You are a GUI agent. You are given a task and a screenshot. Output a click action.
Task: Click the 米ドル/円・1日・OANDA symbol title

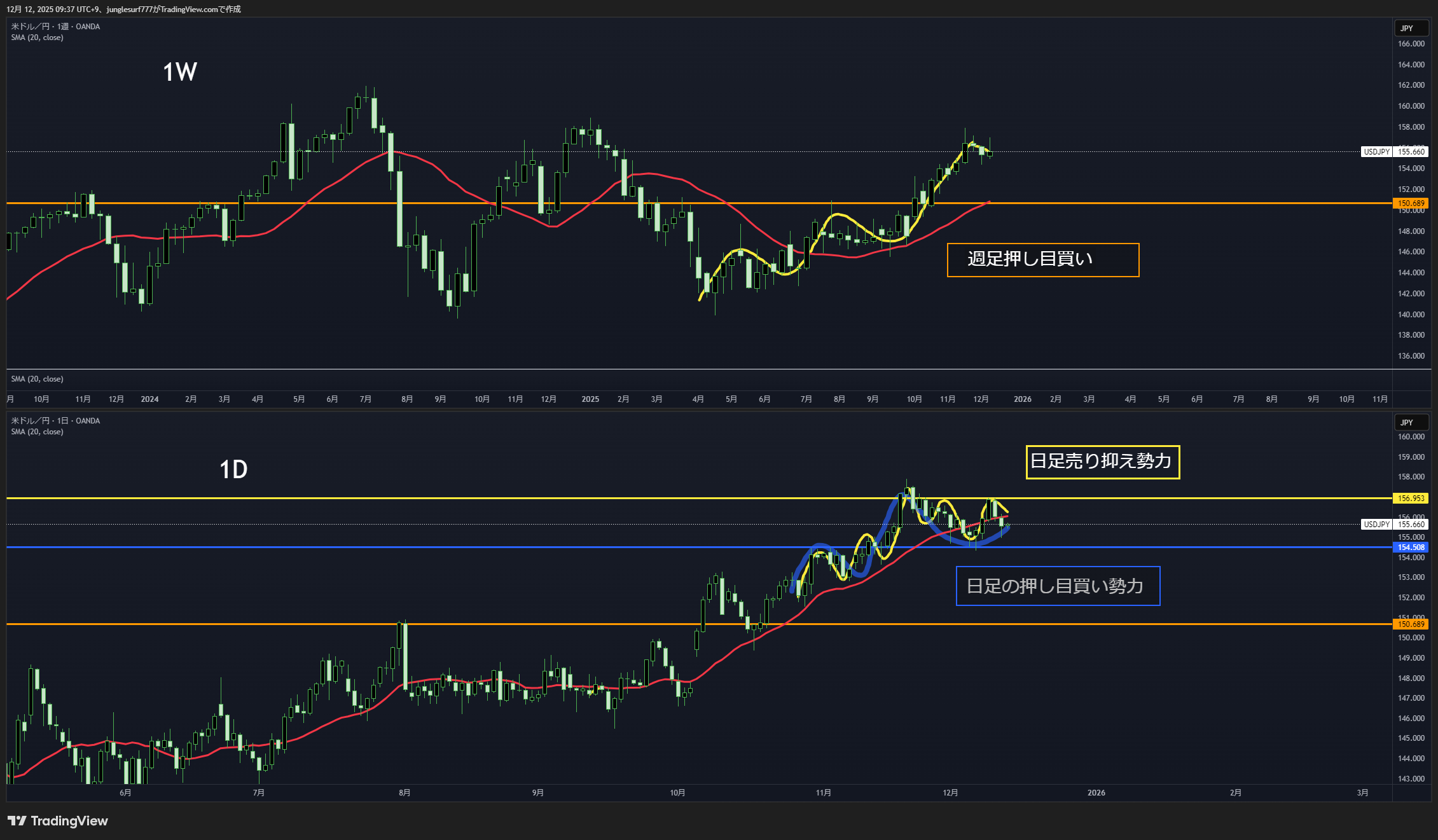pyautogui.click(x=55, y=421)
